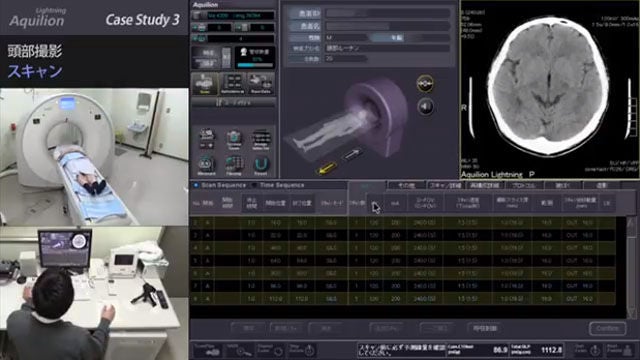640x360 pixels.
Task: Click the tube heat capacity progress bar
Action: pyautogui.click(x=255, y=65)
